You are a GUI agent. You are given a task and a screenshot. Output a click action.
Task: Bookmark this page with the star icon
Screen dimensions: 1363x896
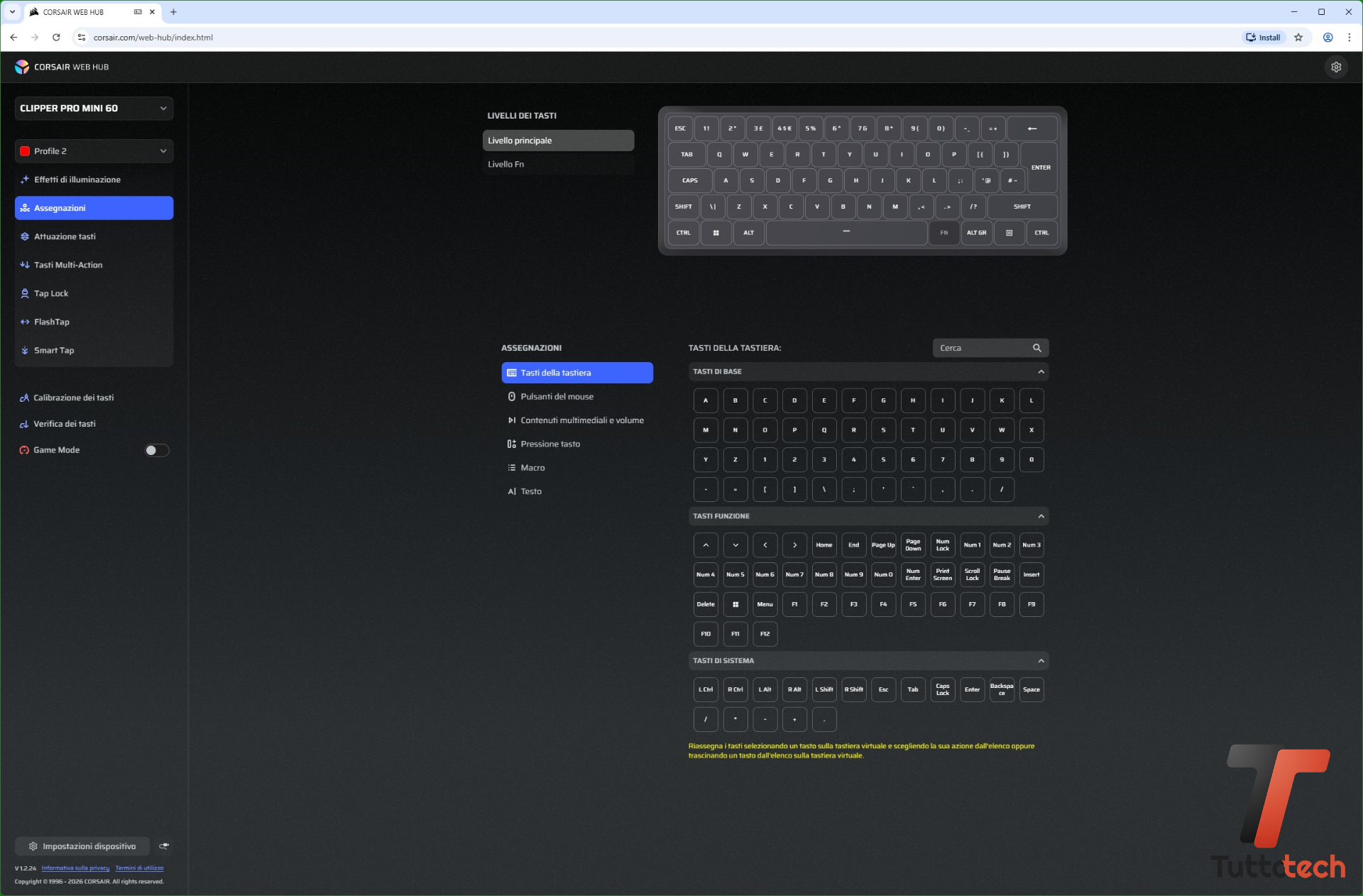1298,38
